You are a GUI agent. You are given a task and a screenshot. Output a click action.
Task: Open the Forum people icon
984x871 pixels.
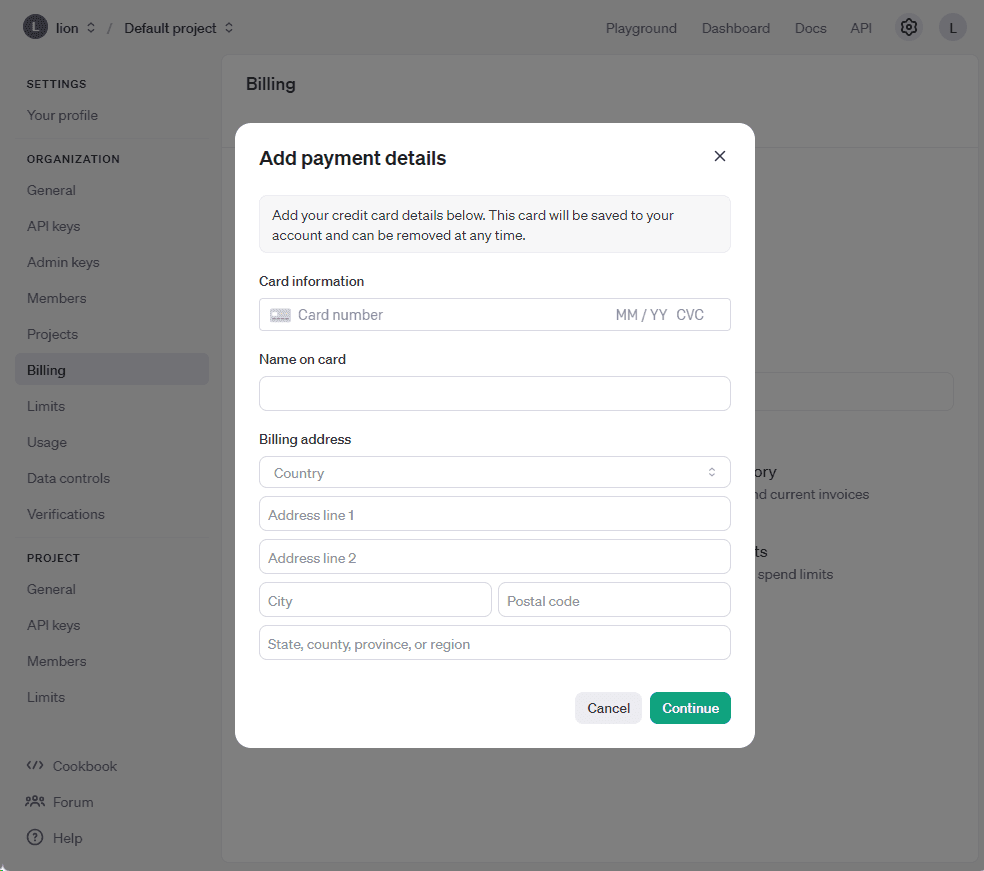coord(35,802)
